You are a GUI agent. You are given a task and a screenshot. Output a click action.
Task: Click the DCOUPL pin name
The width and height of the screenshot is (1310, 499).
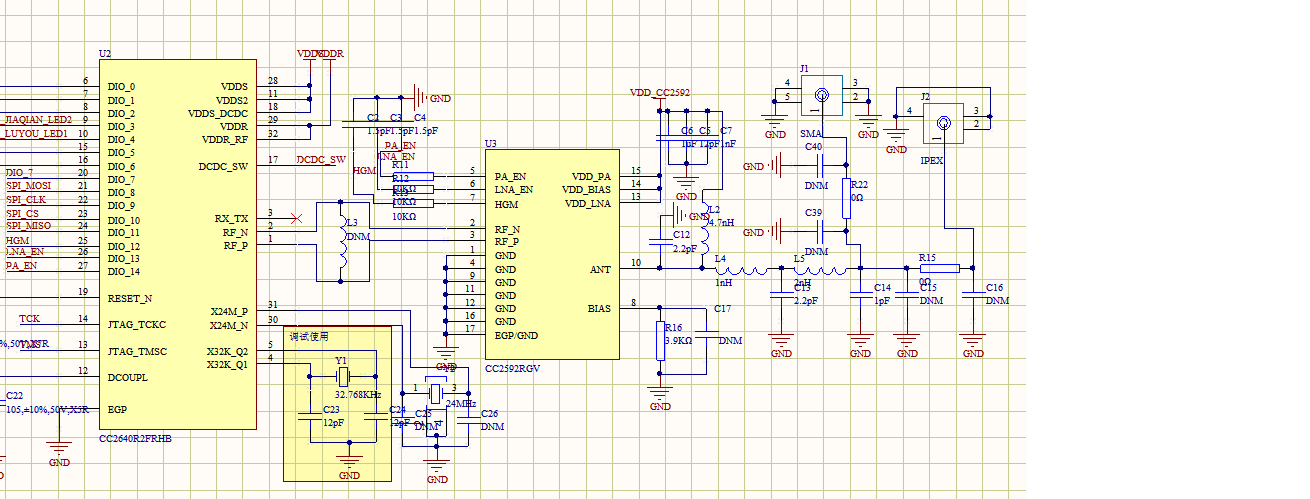click(128, 378)
